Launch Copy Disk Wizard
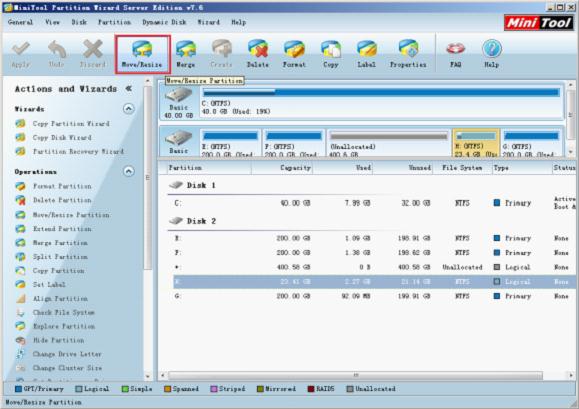This screenshot has width=579, height=409. tap(62, 138)
